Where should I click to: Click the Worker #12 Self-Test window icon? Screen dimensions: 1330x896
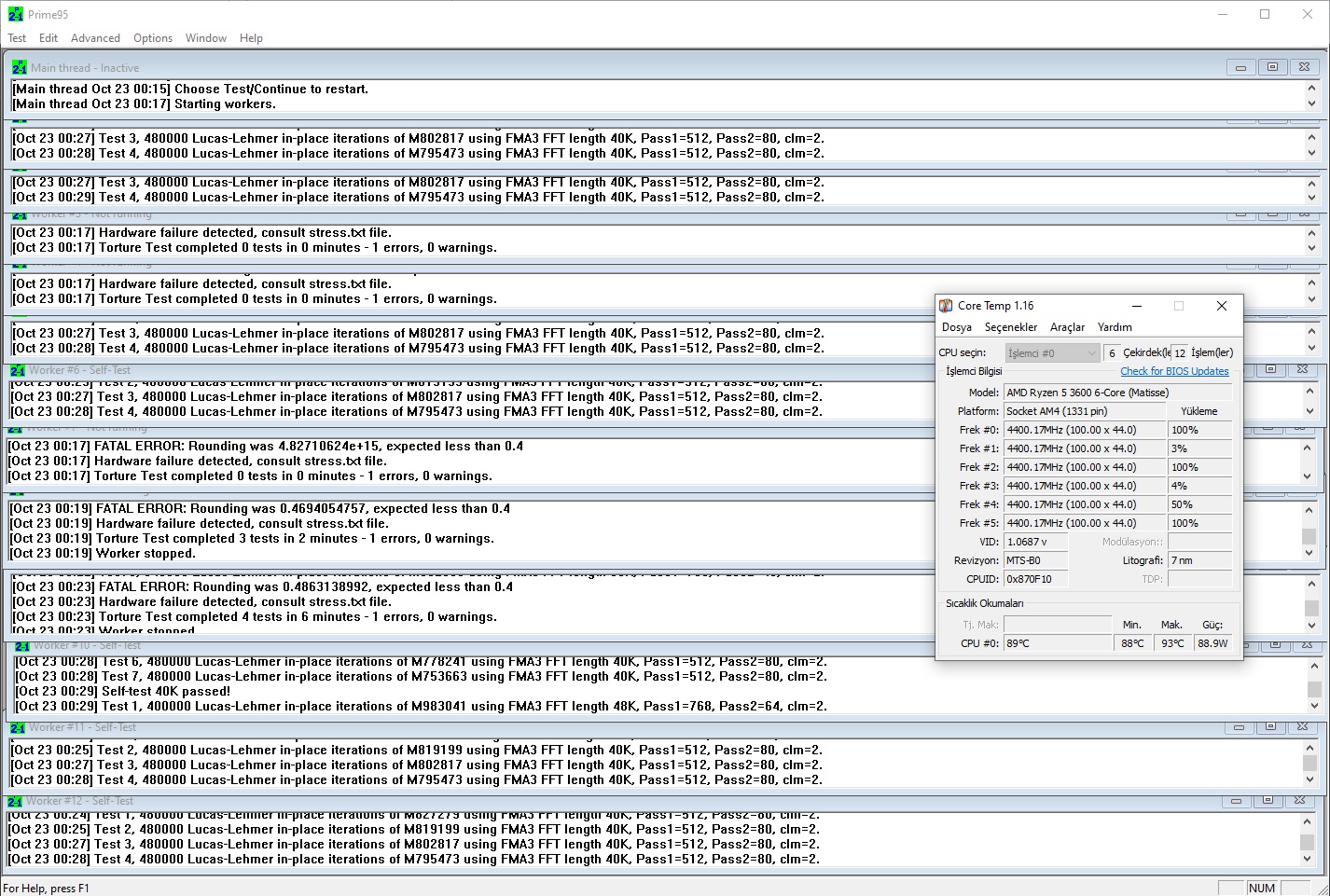pyautogui.click(x=15, y=801)
